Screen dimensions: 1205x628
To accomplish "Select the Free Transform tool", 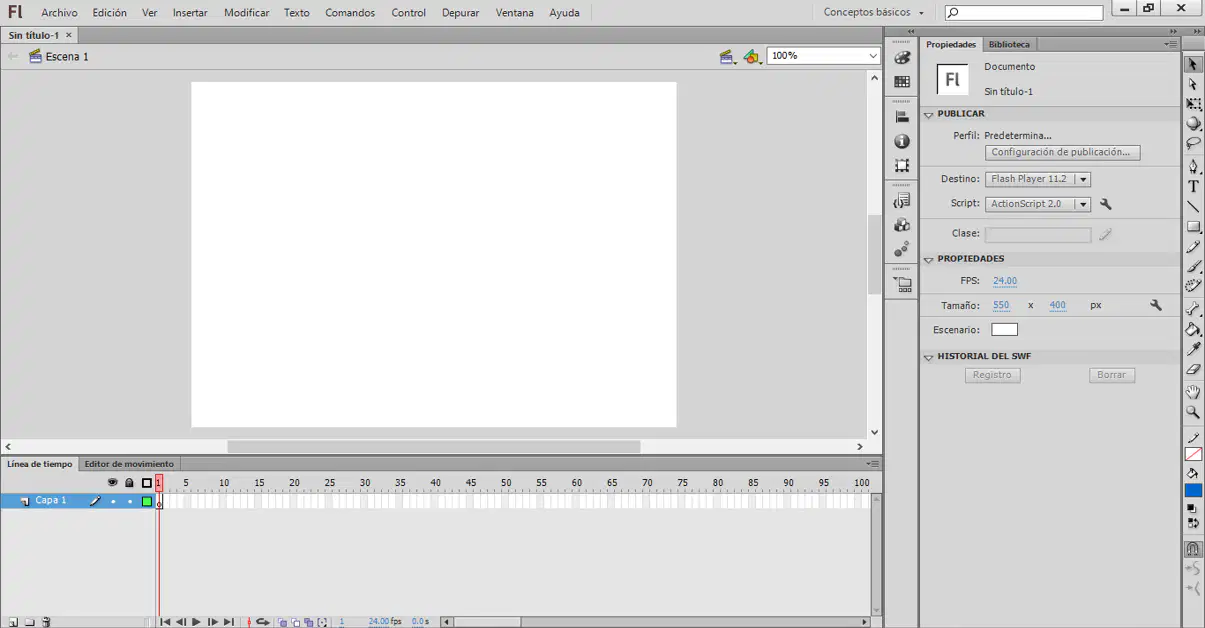I will pyautogui.click(x=1193, y=104).
